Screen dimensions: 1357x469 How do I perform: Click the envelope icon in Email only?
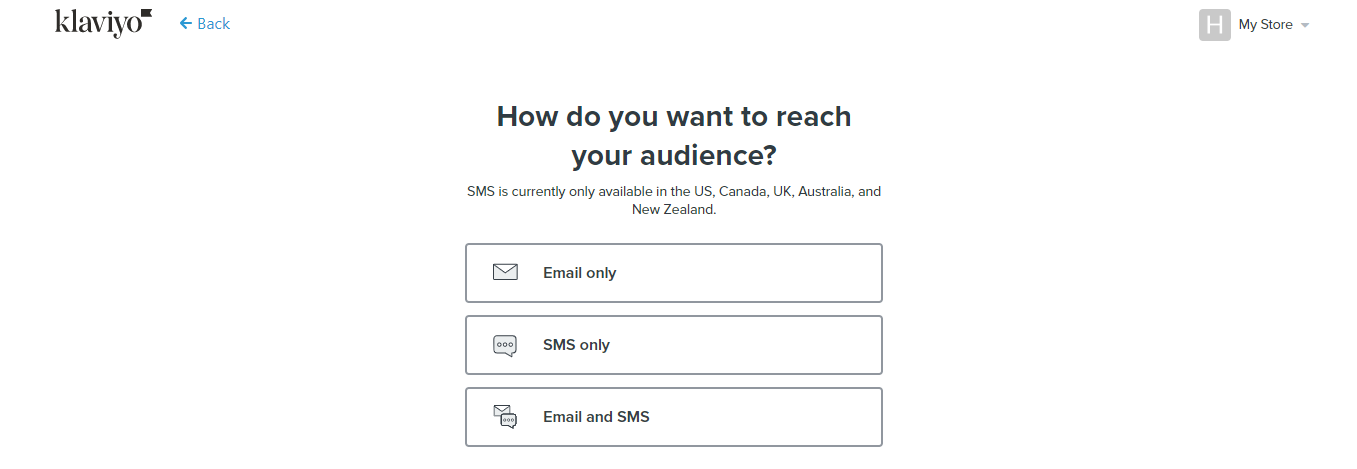[505, 272]
